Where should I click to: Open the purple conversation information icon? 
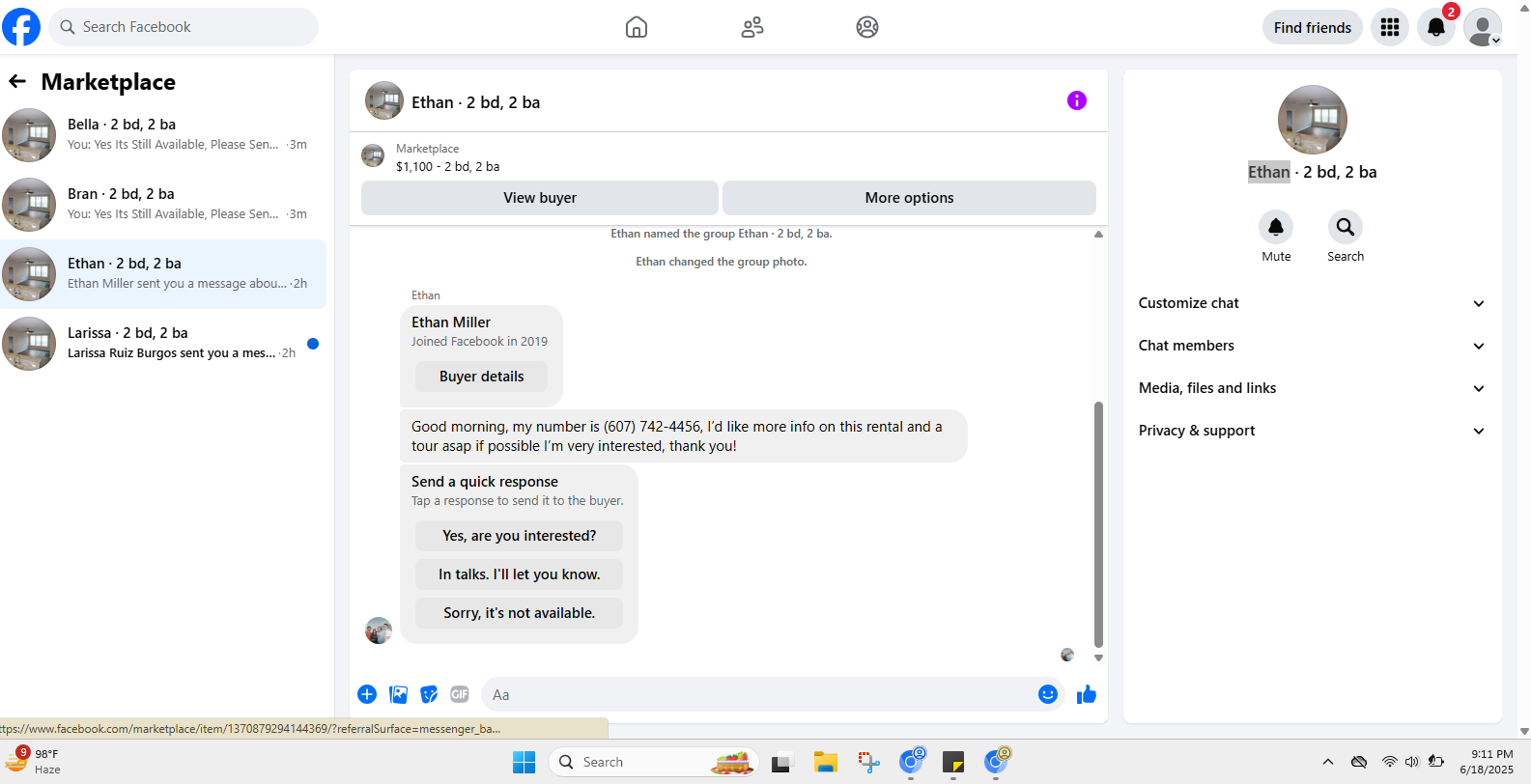[x=1077, y=100]
